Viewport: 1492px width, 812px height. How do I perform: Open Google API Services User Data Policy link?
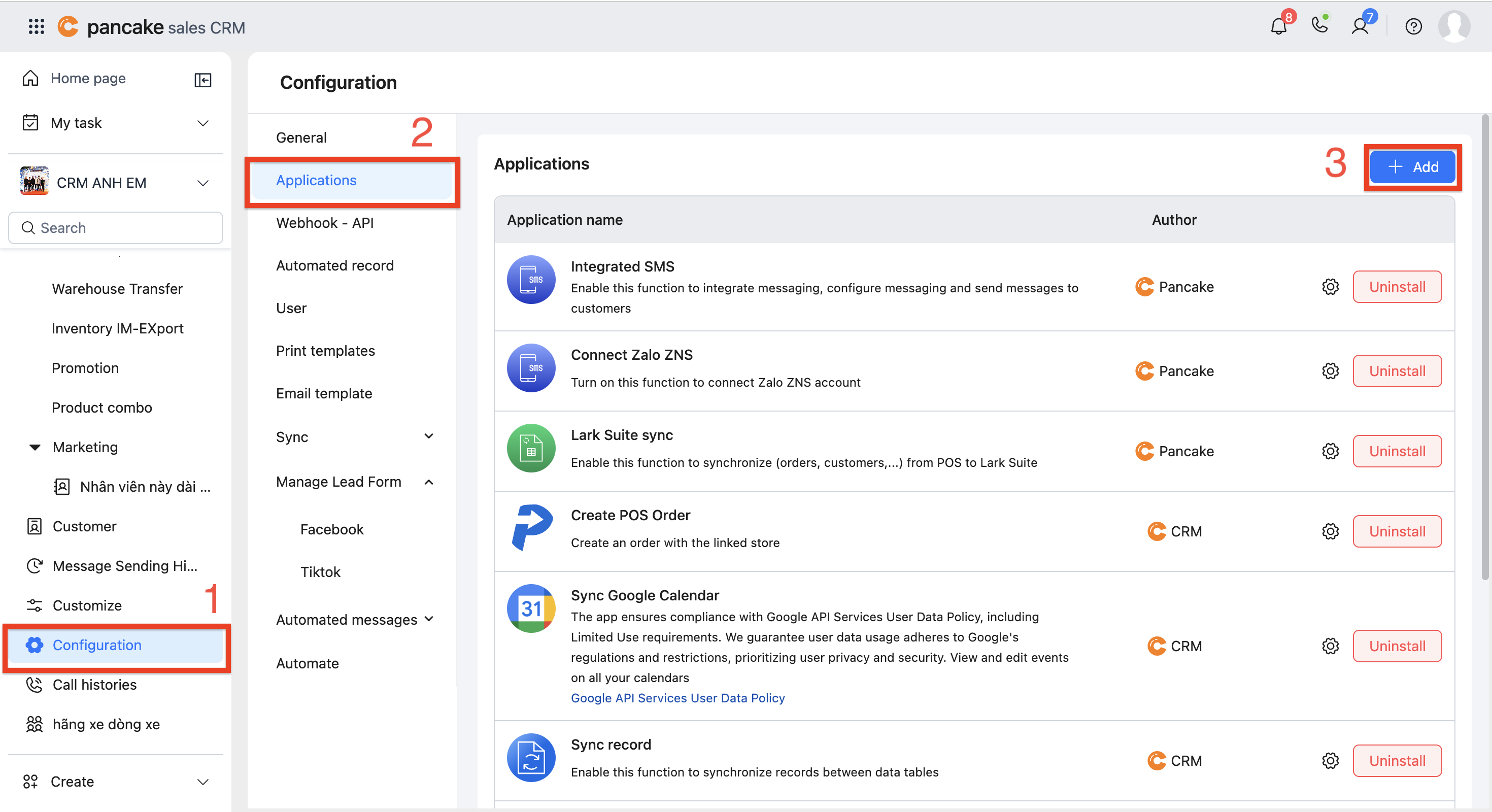coord(677,698)
